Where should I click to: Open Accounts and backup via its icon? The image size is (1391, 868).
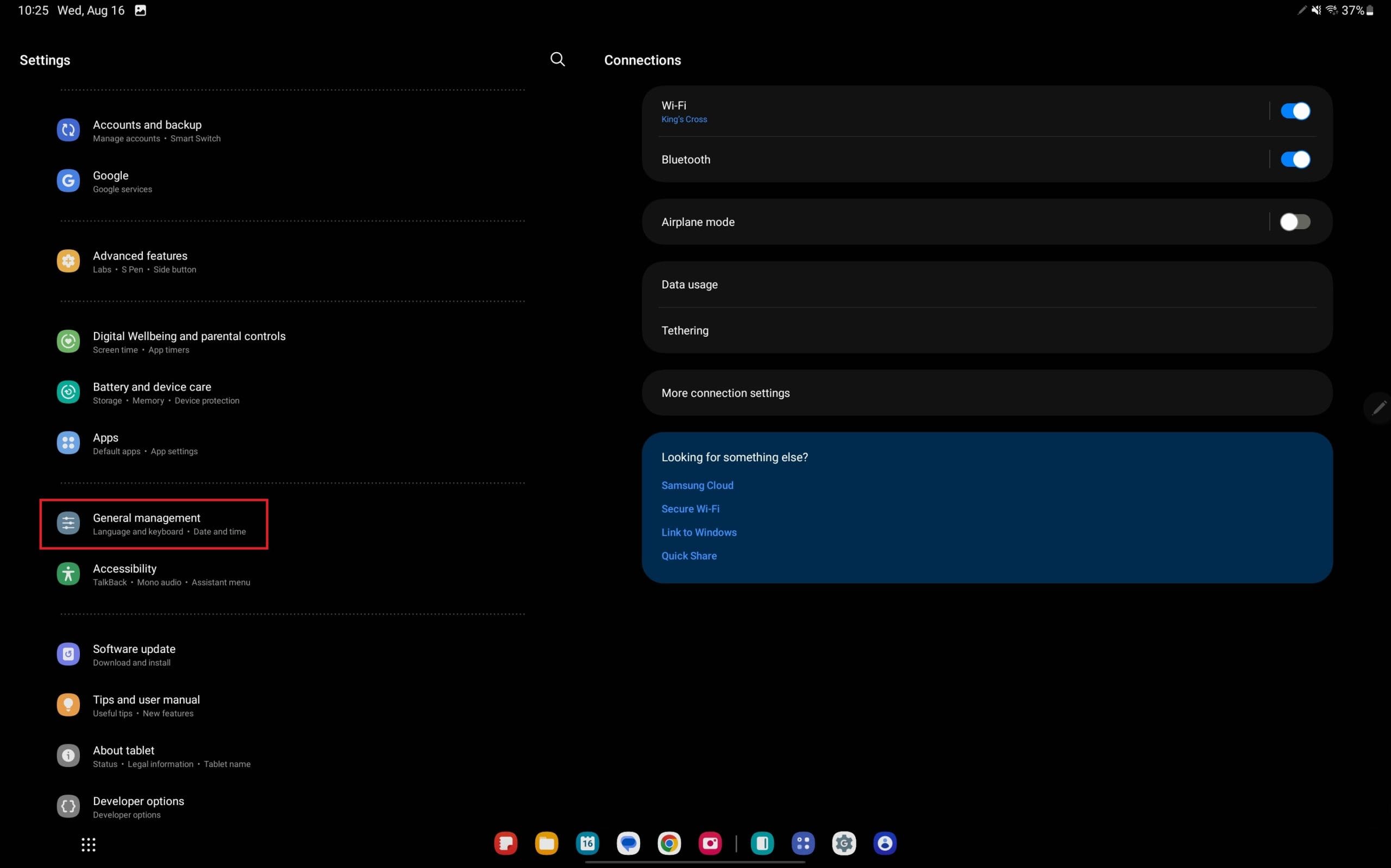pyautogui.click(x=68, y=130)
